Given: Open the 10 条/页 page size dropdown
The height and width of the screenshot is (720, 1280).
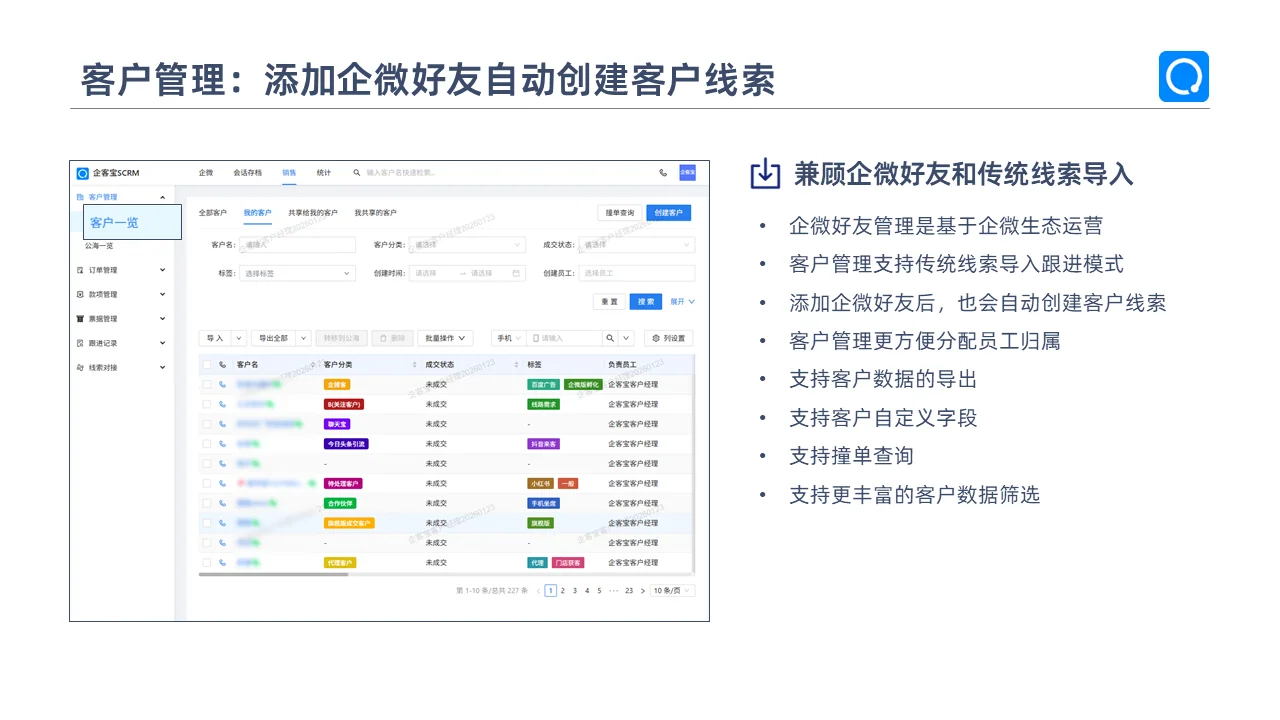Looking at the screenshot, I should [672, 591].
